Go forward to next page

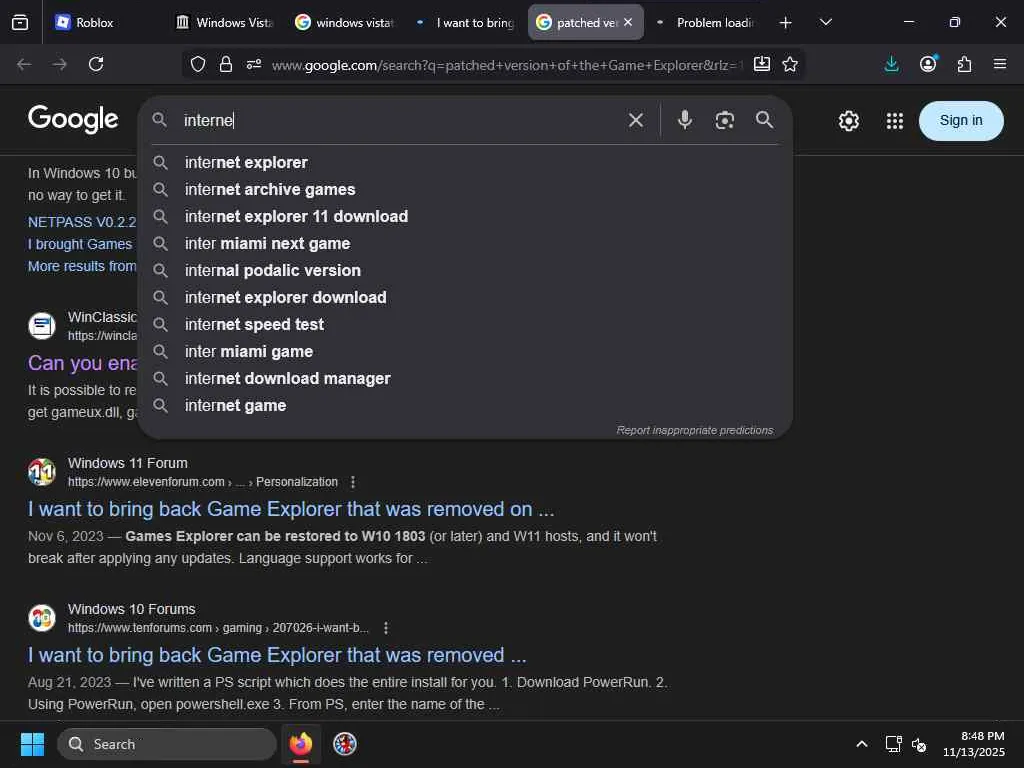coord(60,64)
